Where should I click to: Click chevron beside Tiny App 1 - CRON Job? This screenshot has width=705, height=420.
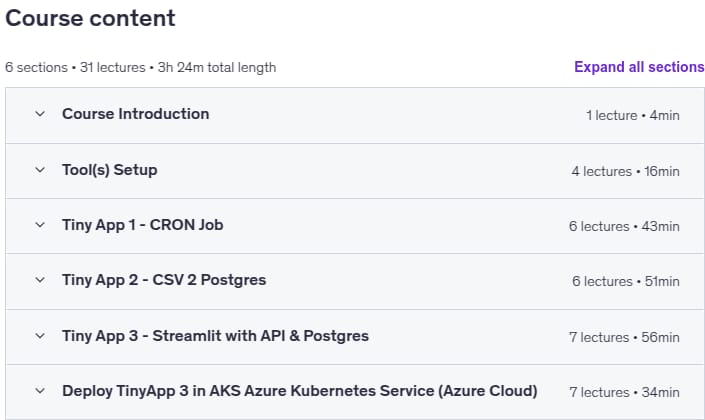(40, 225)
